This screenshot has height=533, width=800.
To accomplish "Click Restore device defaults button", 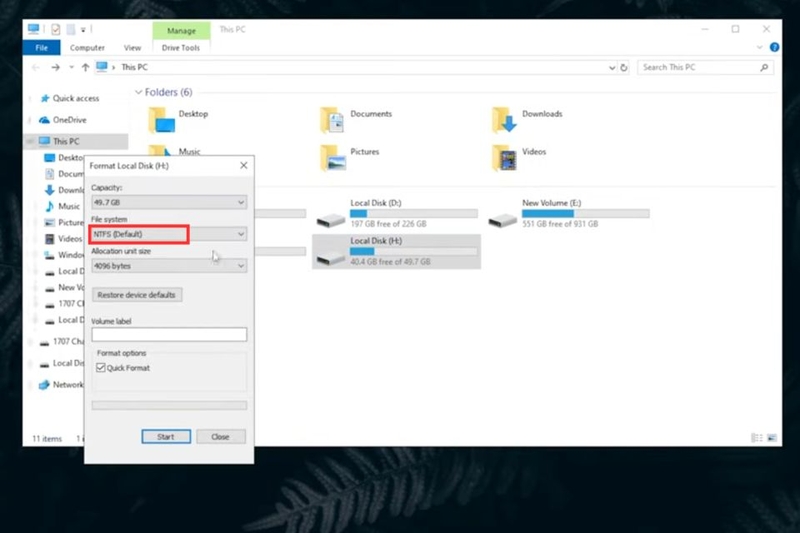I will point(137,295).
